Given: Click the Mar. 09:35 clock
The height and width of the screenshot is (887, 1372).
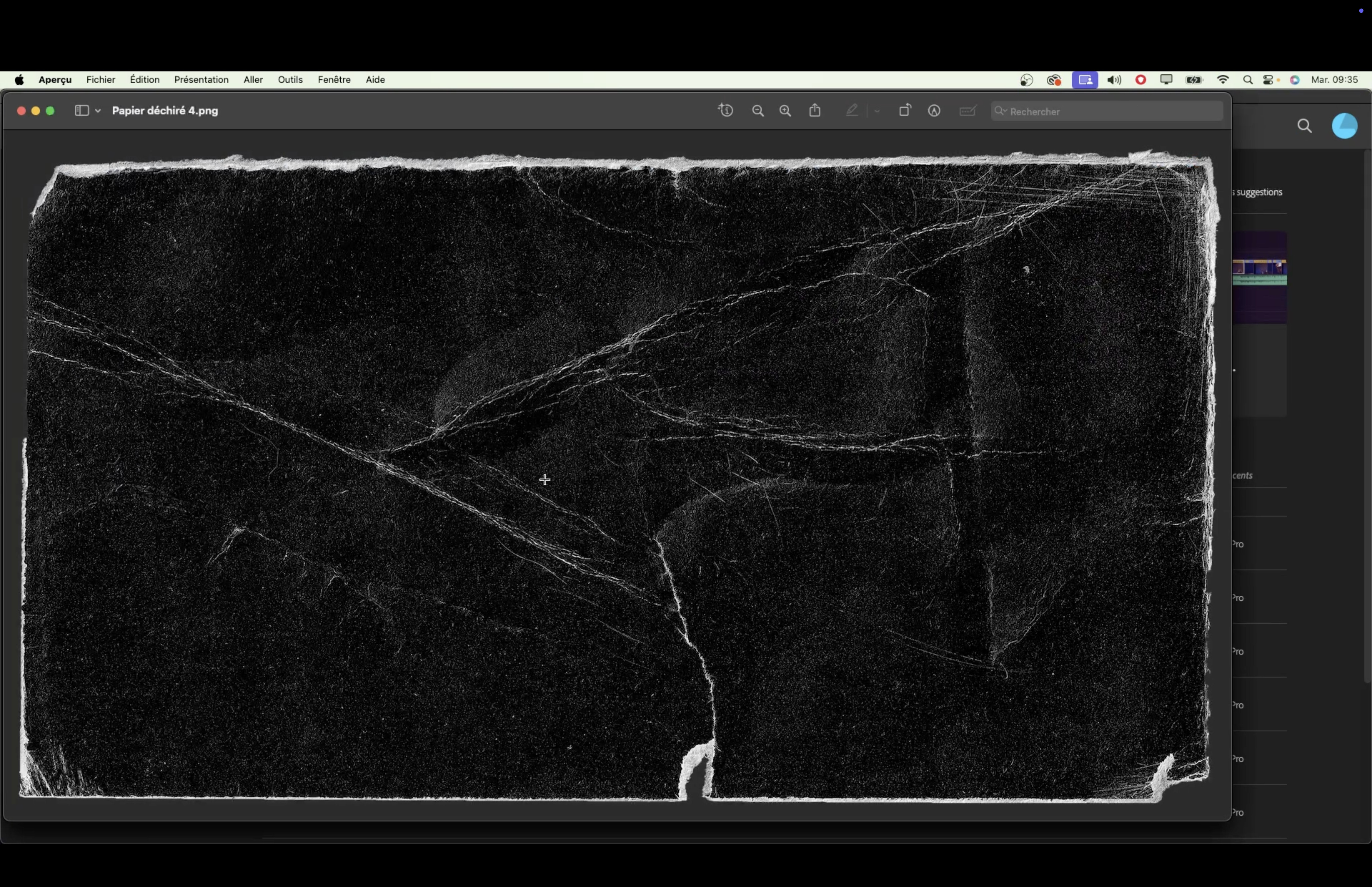Looking at the screenshot, I should pyautogui.click(x=1334, y=79).
